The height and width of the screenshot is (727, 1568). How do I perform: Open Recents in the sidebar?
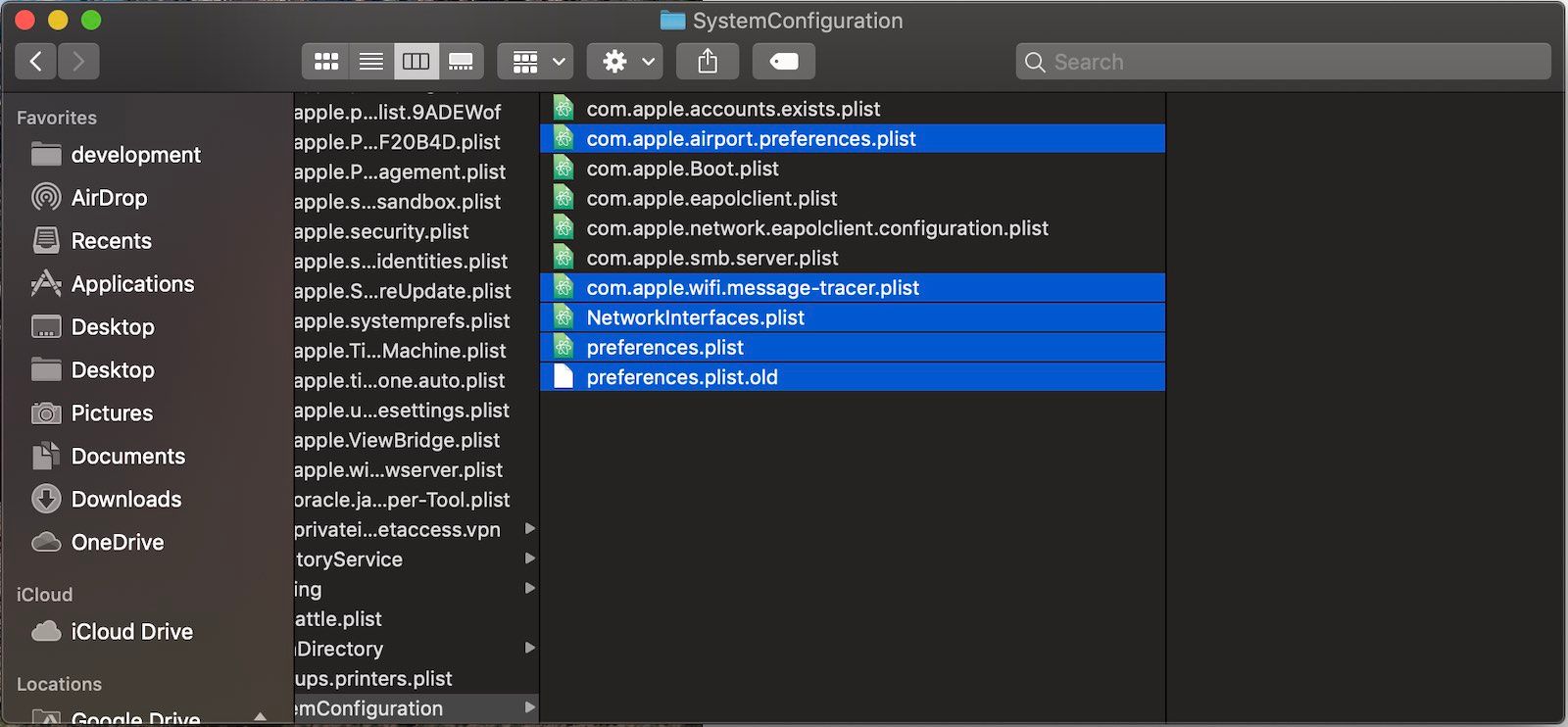(92, 241)
